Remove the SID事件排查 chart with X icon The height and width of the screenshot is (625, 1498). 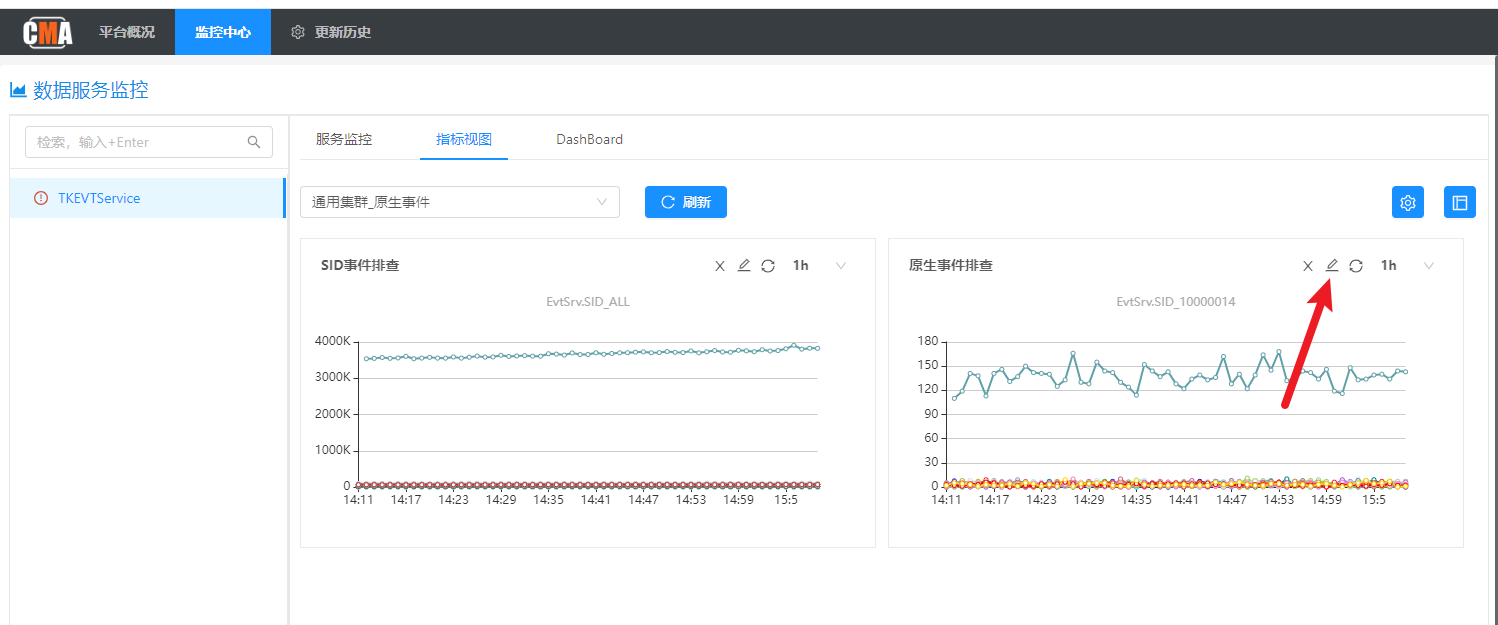(x=719, y=266)
